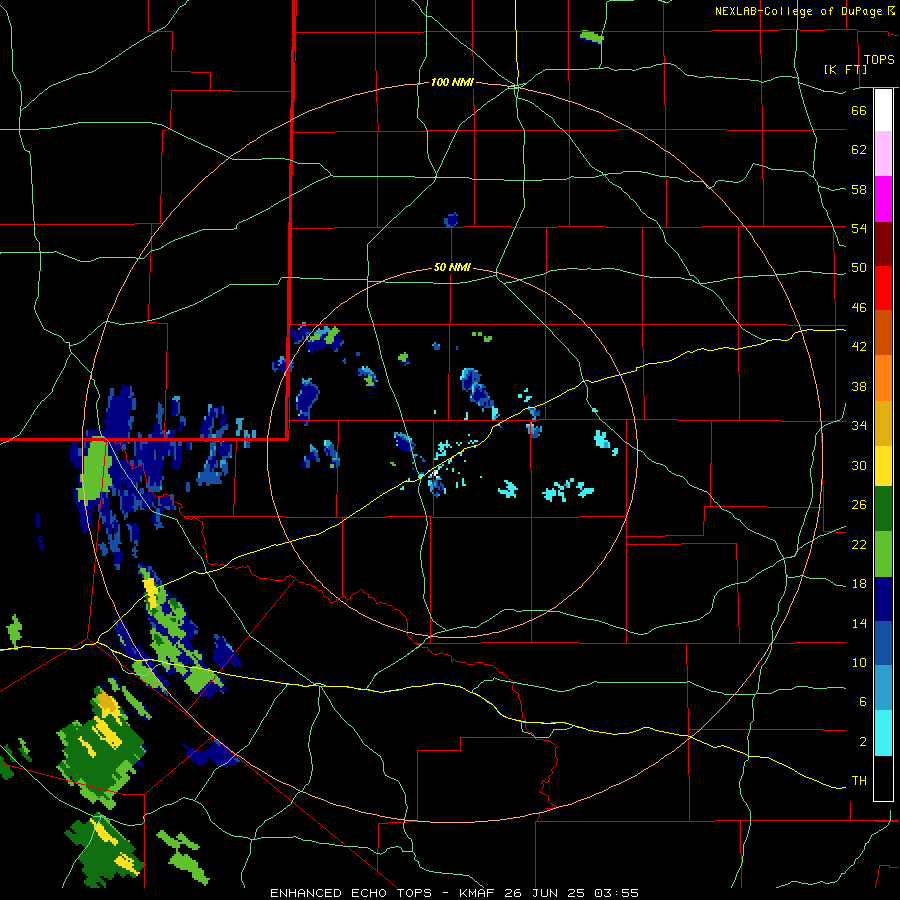900x900 pixels.
Task: Click the "TOPS" legend title
Action: coord(879,60)
